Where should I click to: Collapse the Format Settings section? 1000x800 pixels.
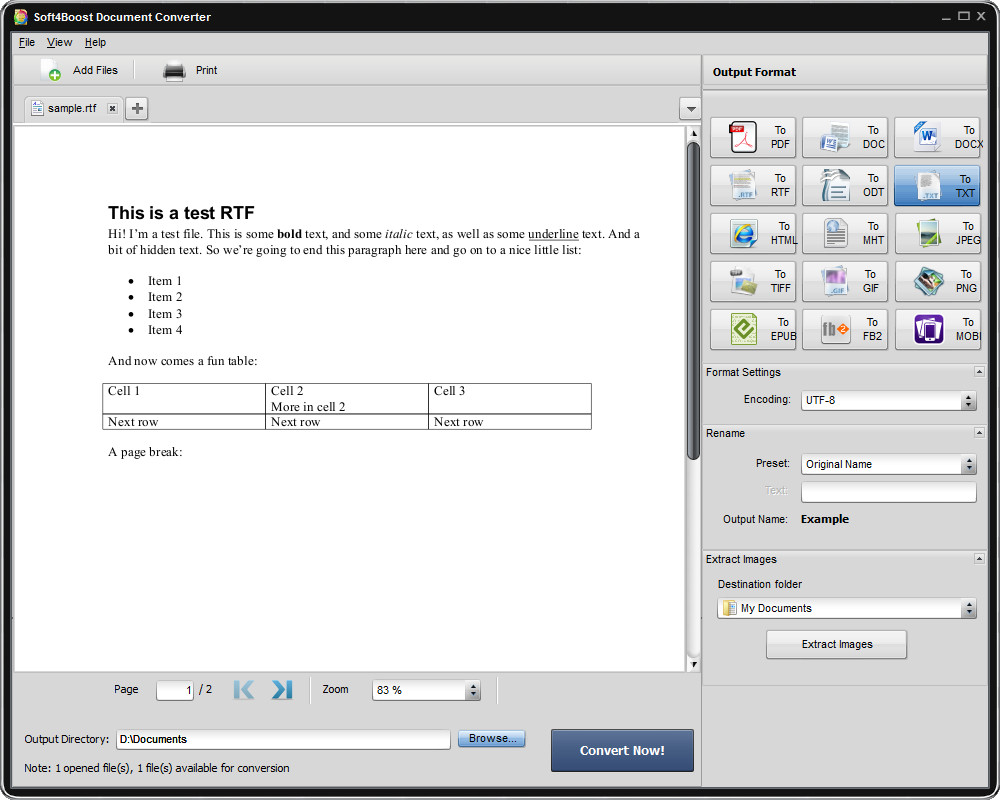pos(977,371)
